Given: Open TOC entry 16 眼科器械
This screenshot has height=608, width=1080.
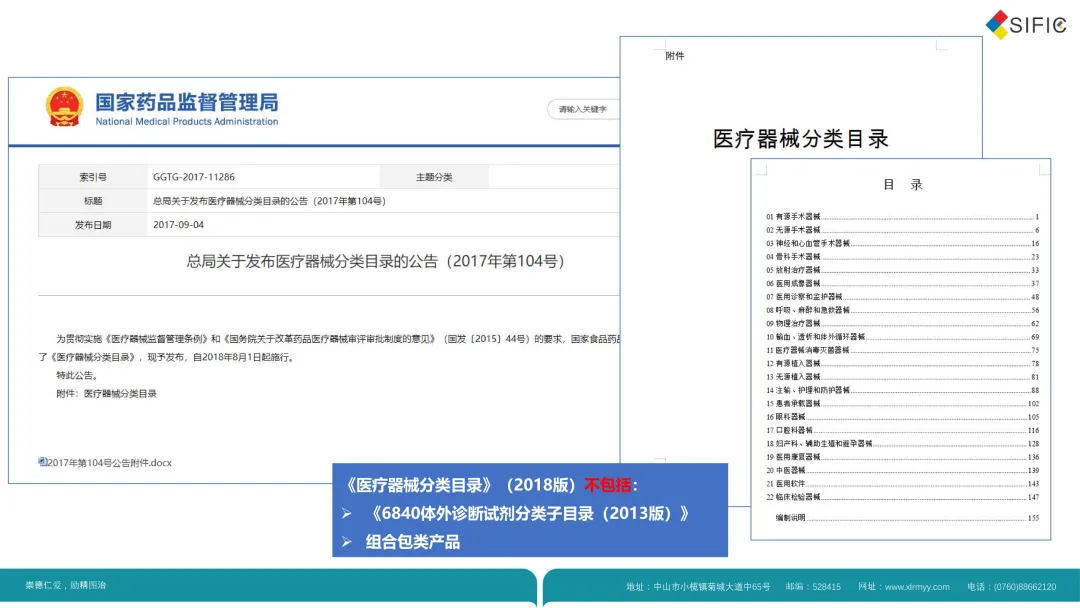Looking at the screenshot, I should pyautogui.click(x=902, y=417).
